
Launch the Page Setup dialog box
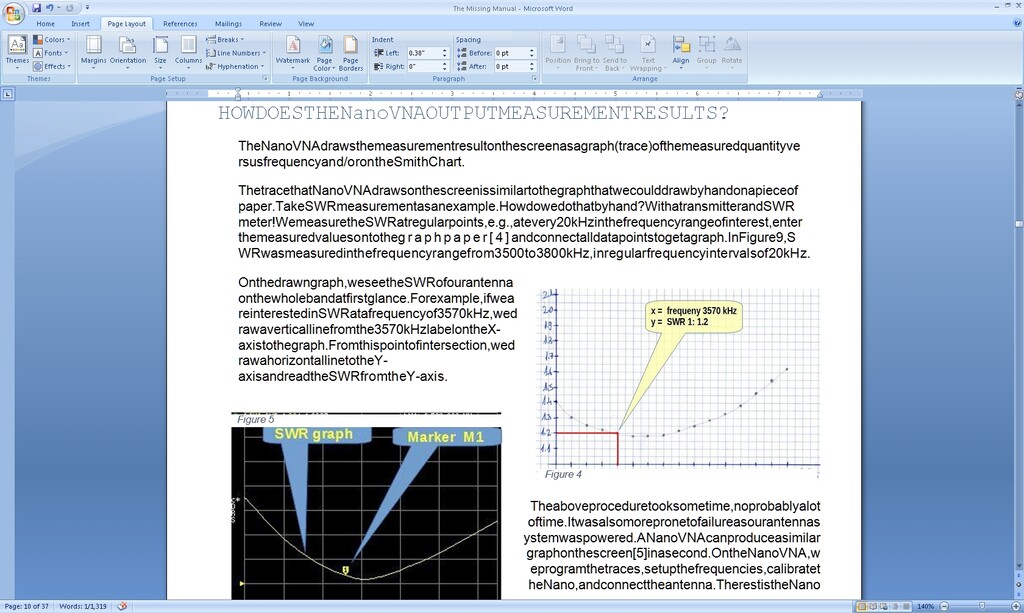(x=265, y=78)
